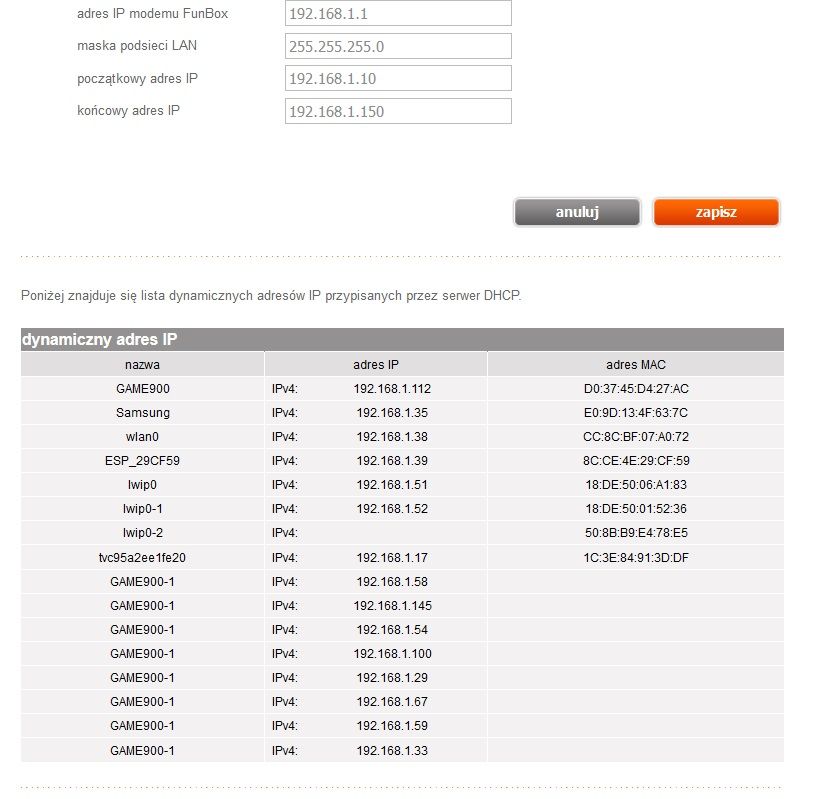Click the LAN subnet mask input field
This screenshot has height=799, width=821.
[398, 46]
